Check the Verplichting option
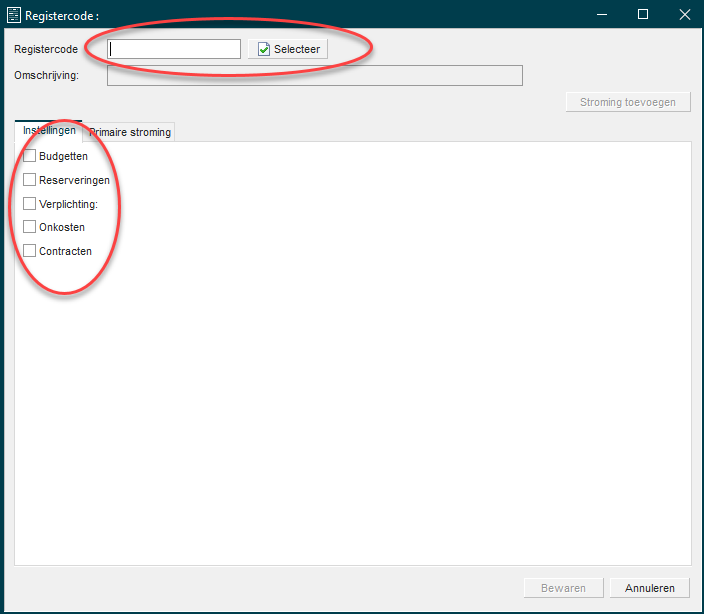 (x=30, y=204)
